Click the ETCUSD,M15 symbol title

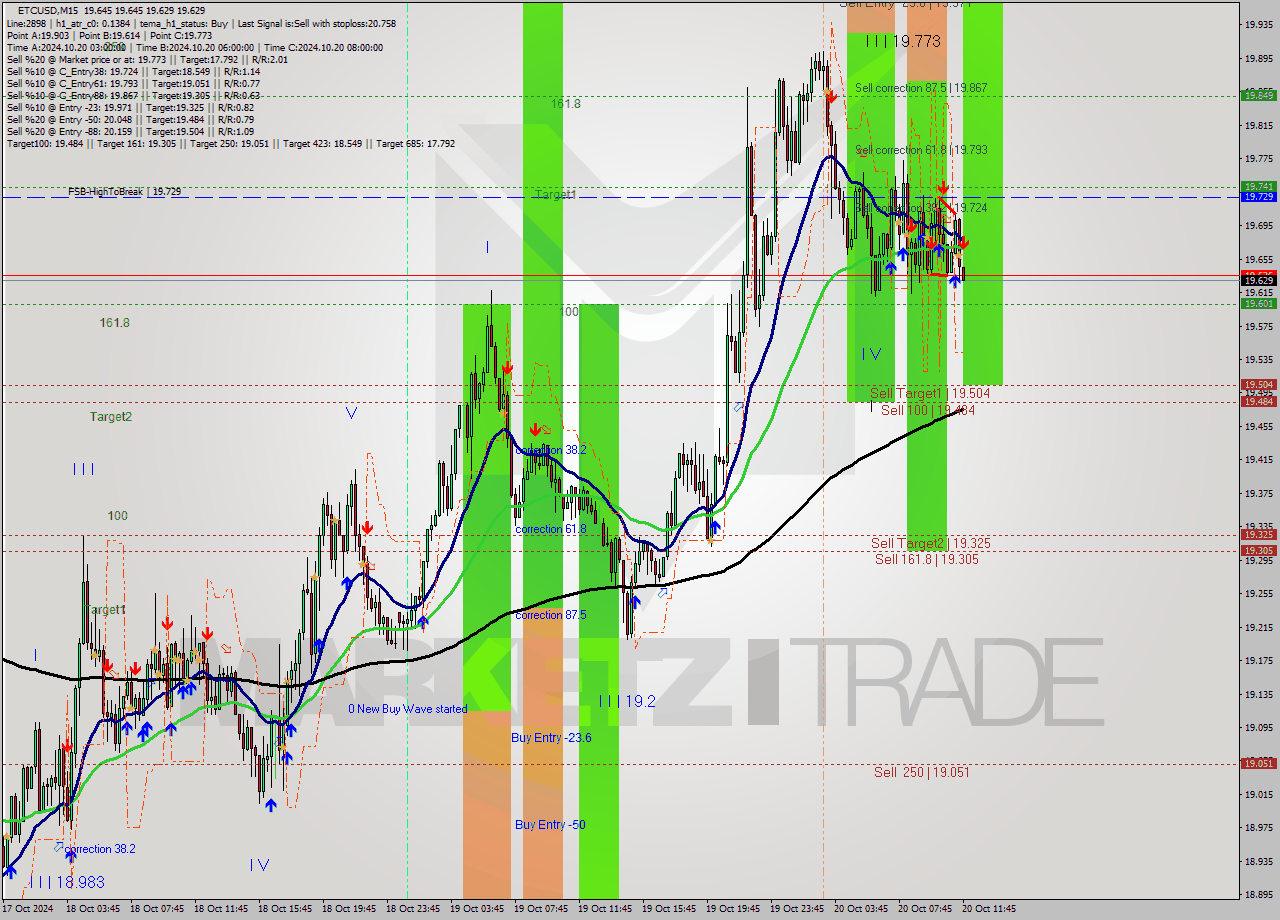(x=49, y=11)
